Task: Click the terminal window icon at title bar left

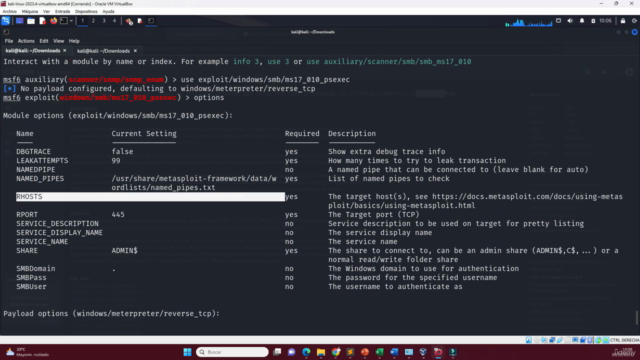Action: coord(6,32)
